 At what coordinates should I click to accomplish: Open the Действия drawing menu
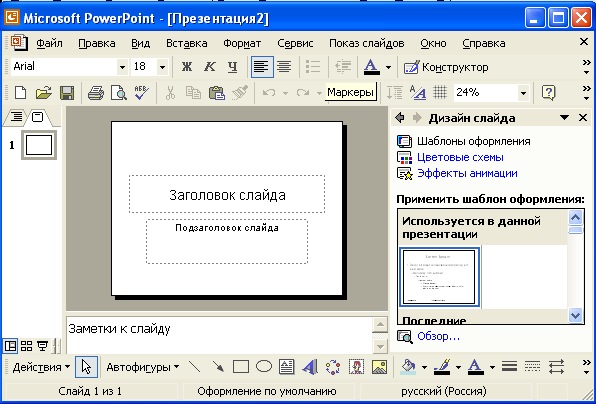click(41, 368)
